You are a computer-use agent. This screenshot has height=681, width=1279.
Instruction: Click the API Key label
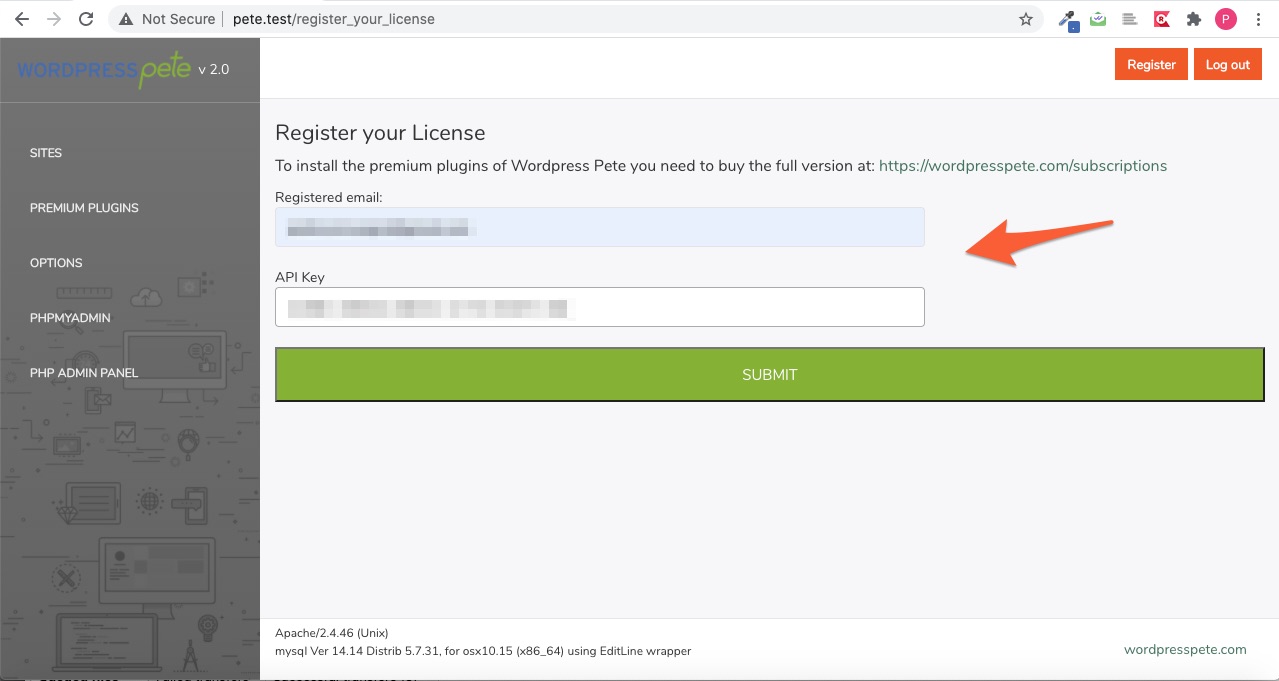coord(300,277)
